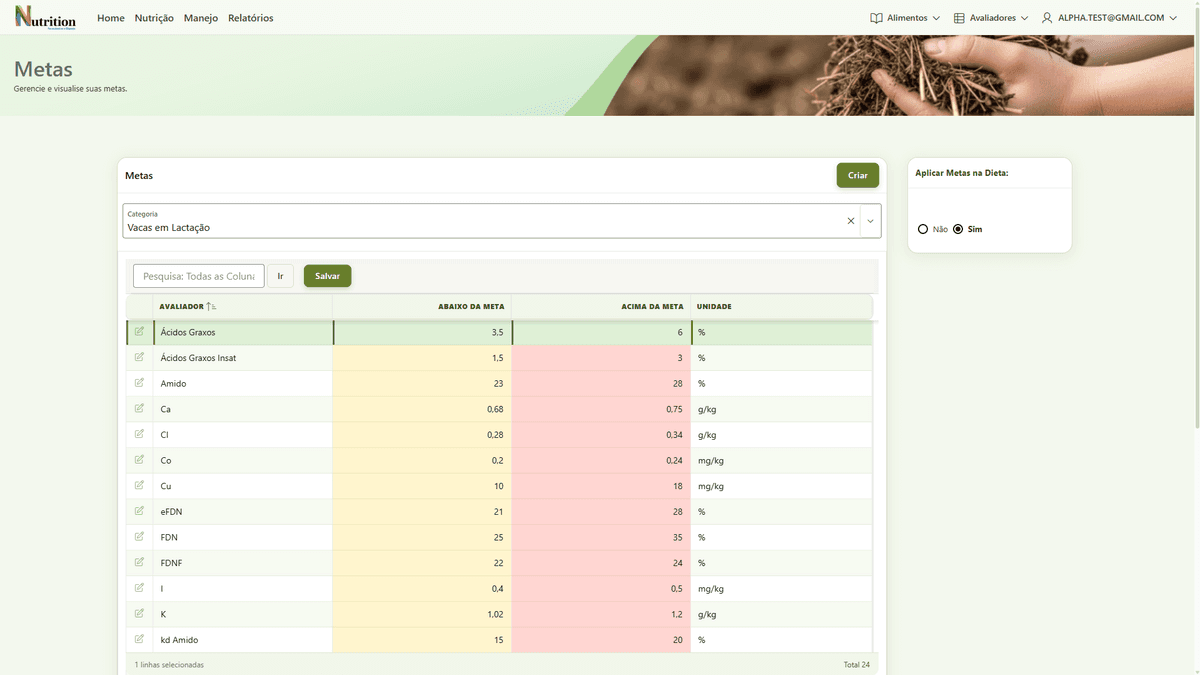This screenshot has height=675, width=1200.
Task: Open the edit icon next to Ca
Action: tap(139, 408)
